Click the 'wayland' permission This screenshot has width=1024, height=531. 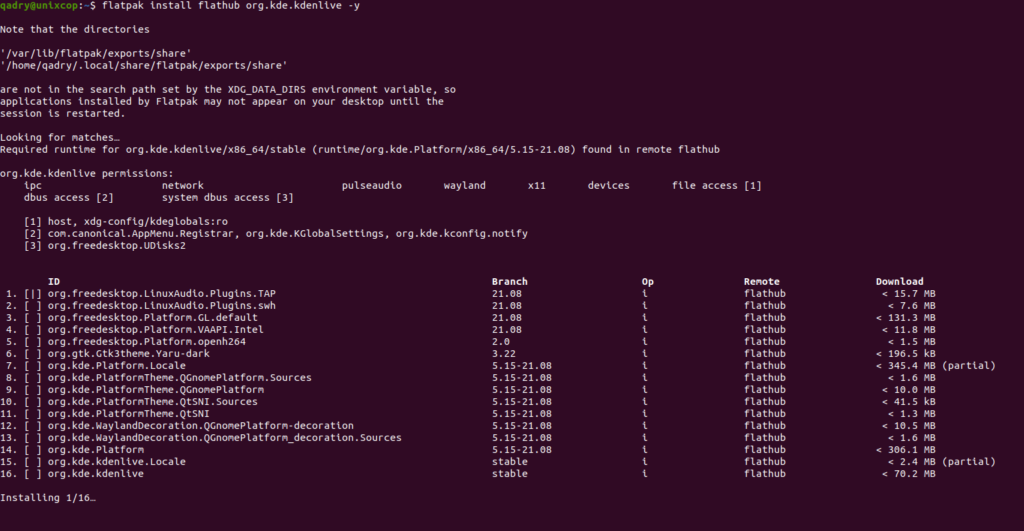click(464, 185)
